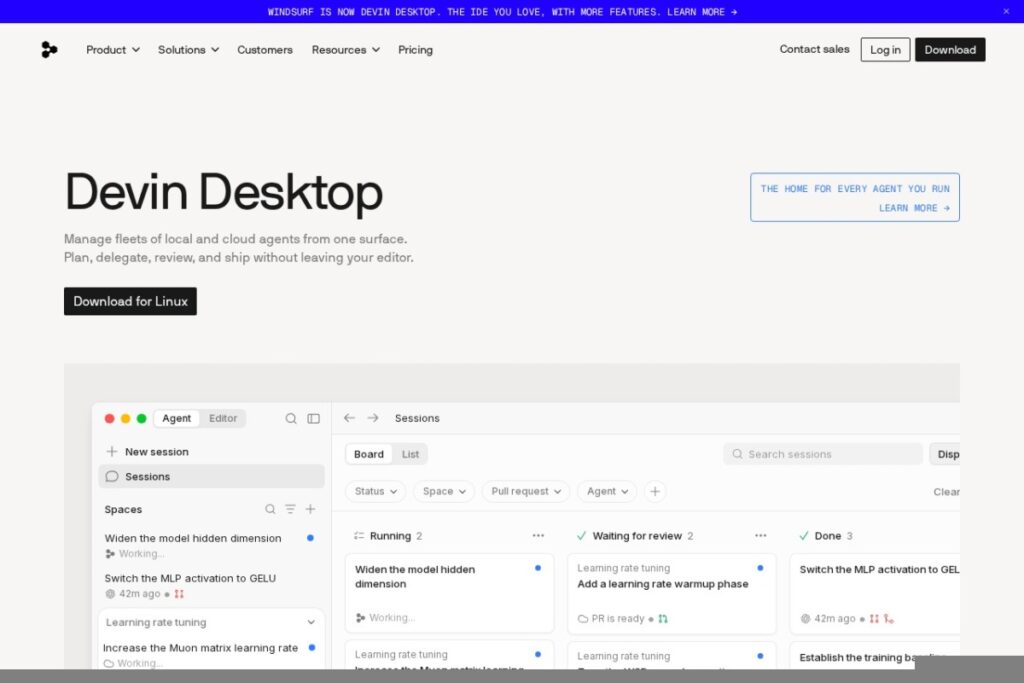
Task: Open the Switch the MLP activation to GELU sidebar item
Action: (209, 585)
